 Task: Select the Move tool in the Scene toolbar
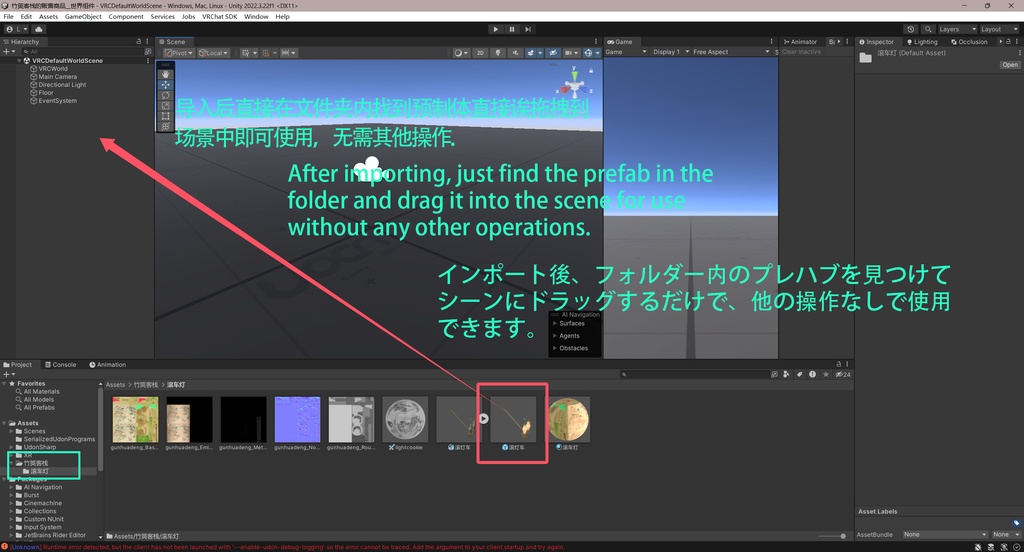165,85
